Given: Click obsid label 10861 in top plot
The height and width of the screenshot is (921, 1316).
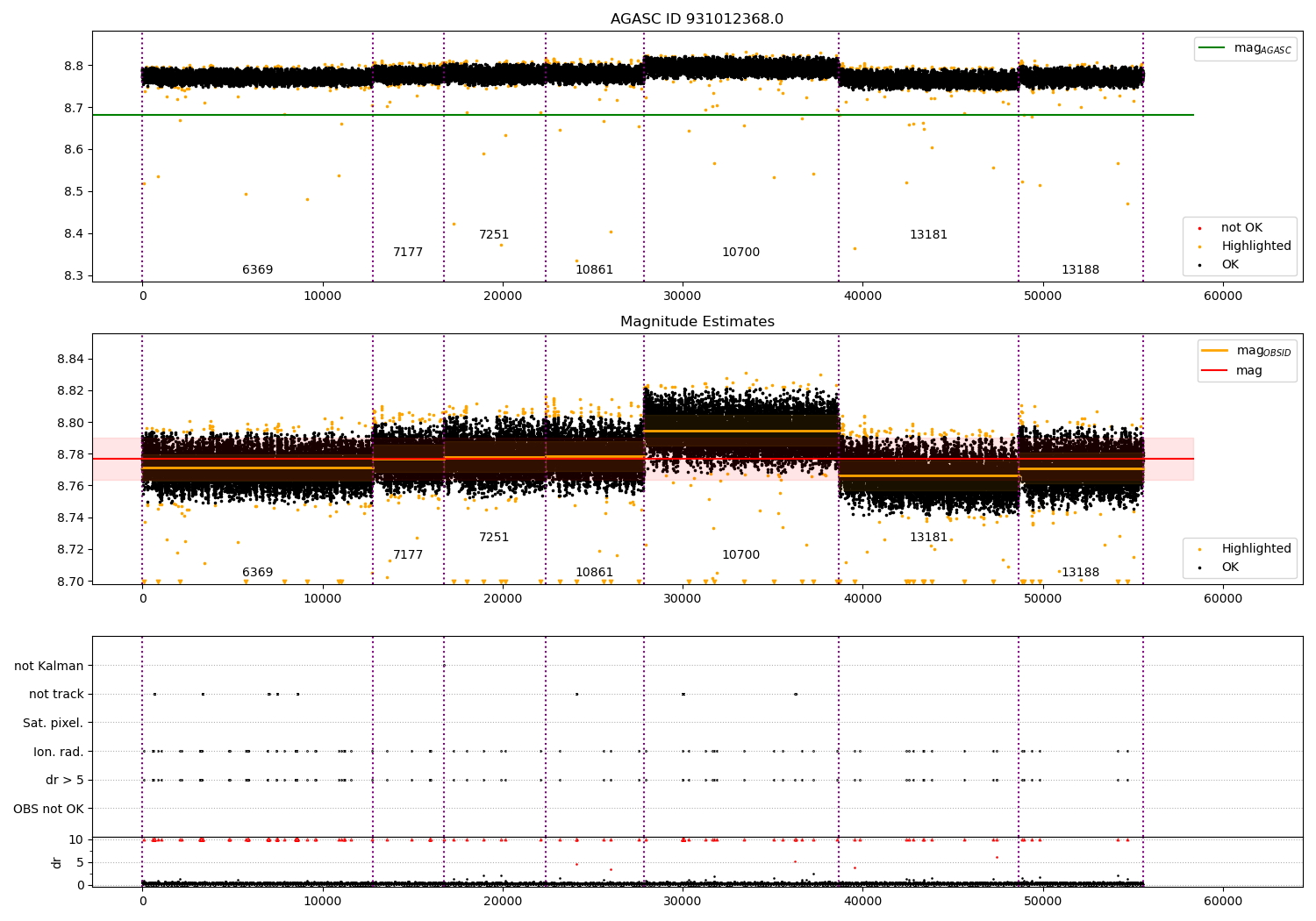Looking at the screenshot, I should tap(594, 270).
